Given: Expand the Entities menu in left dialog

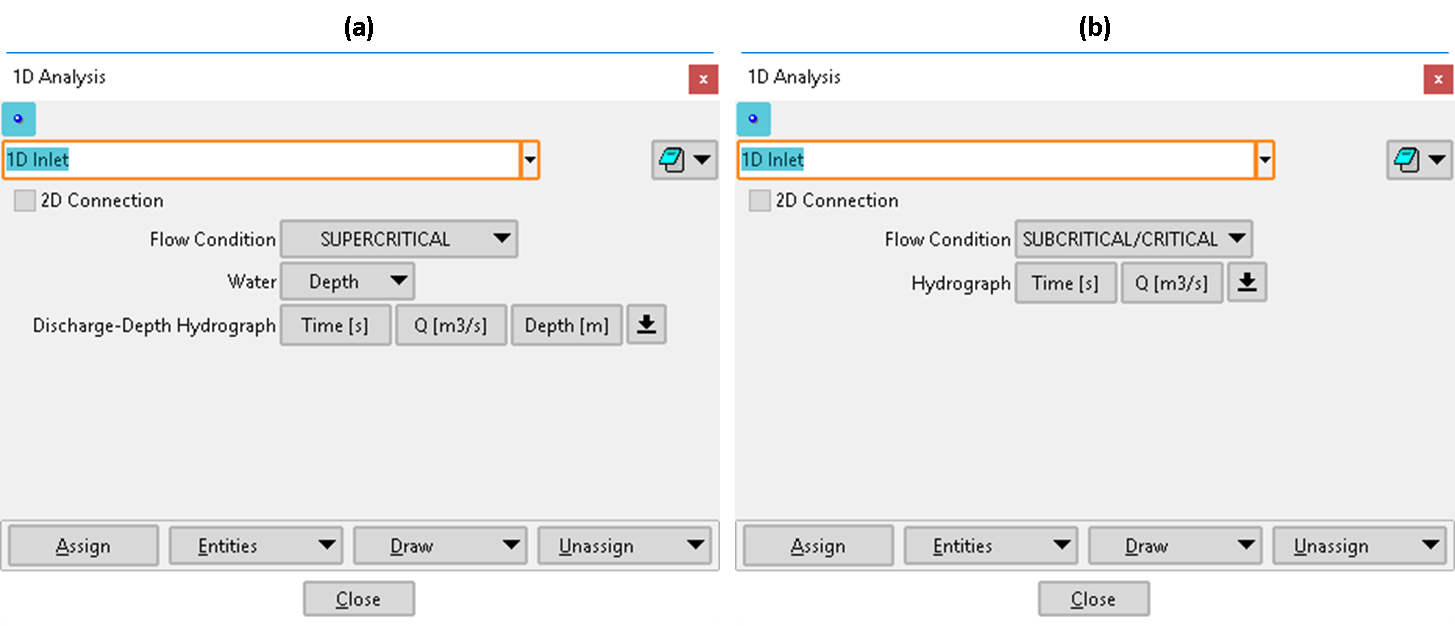Looking at the screenshot, I should (256, 546).
